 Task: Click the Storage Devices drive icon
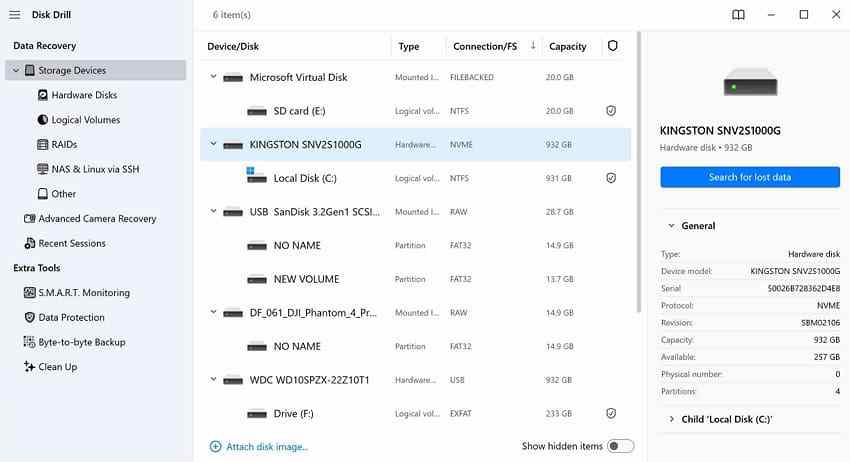tap(30, 70)
